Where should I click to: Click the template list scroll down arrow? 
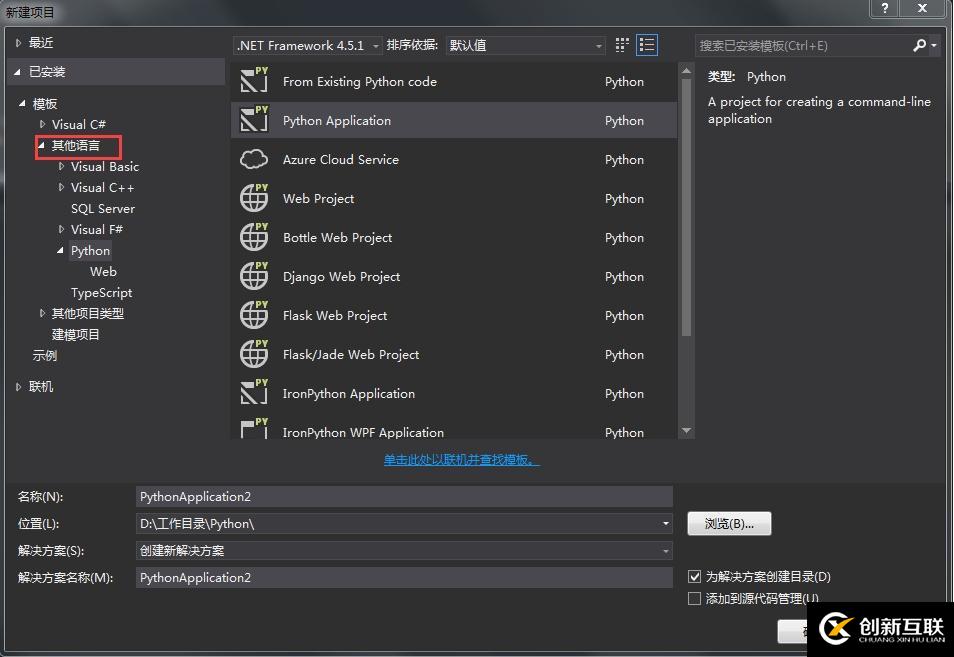(686, 431)
